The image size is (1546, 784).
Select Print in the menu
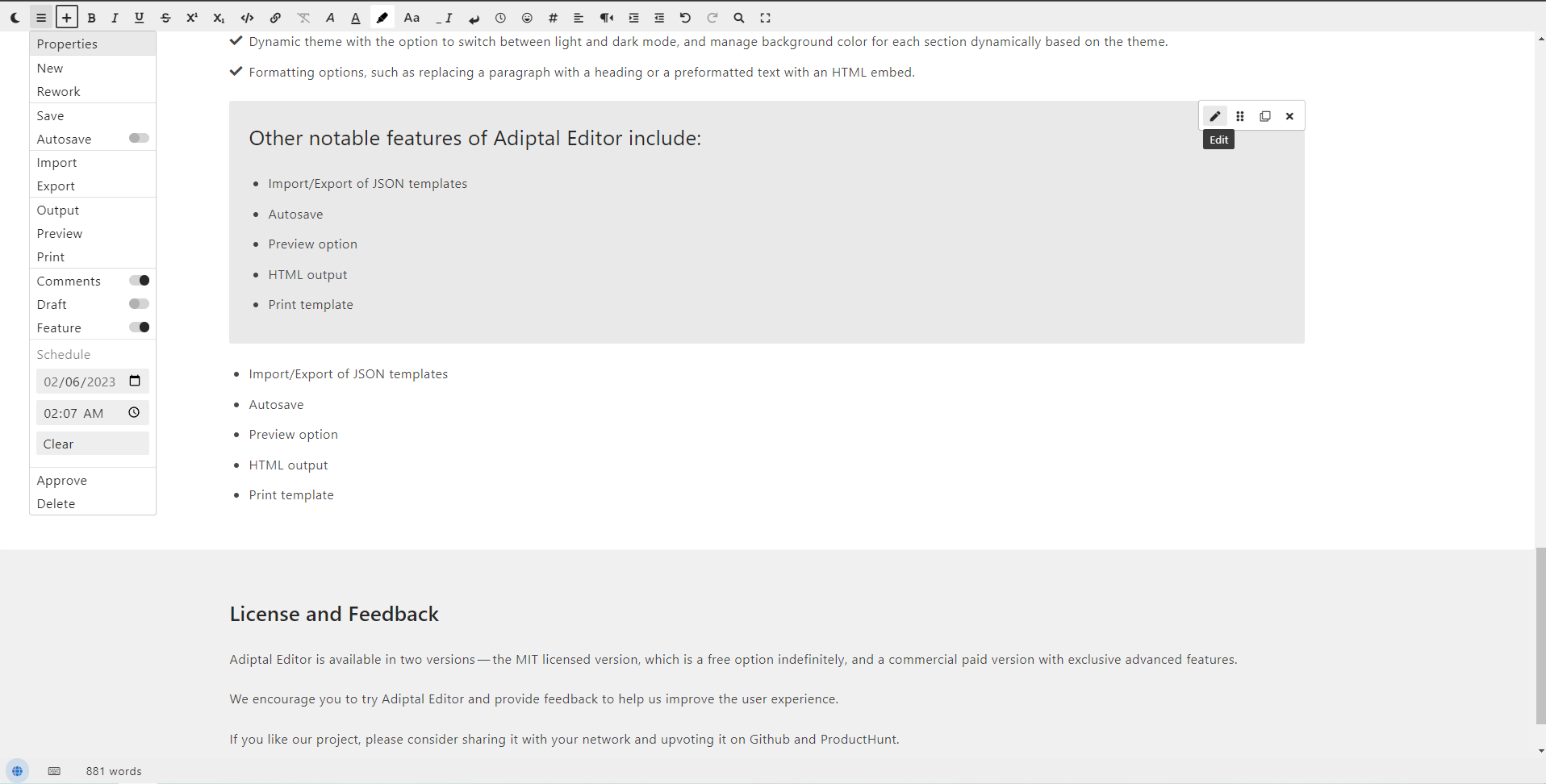93,256
